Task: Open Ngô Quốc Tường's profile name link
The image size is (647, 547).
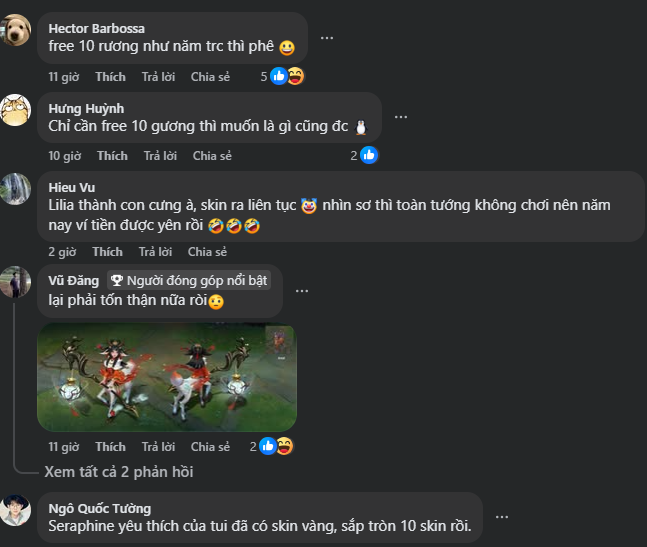Action: point(100,508)
